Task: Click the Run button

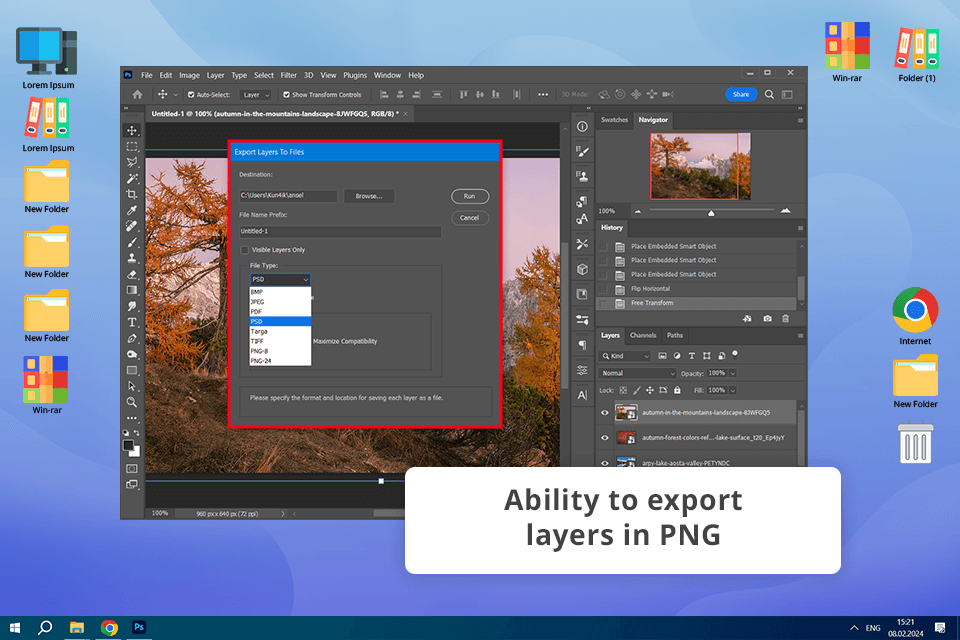Action: click(469, 196)
